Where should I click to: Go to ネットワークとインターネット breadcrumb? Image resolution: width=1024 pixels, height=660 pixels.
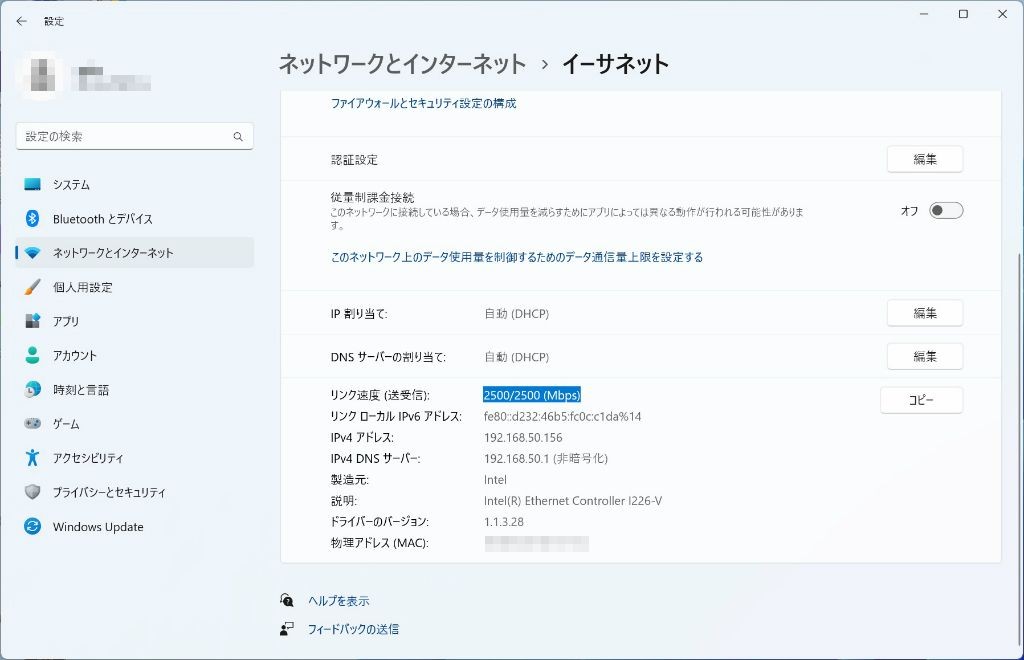(x=402, y=65)
